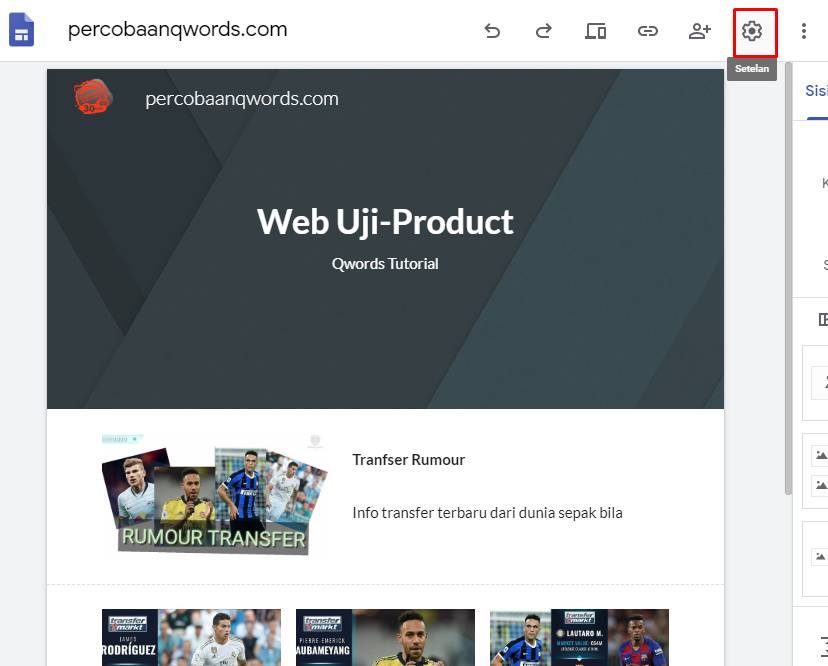Open the Setelan gear settings
Viewport: 828px width, 666px height.
[752, 31]
